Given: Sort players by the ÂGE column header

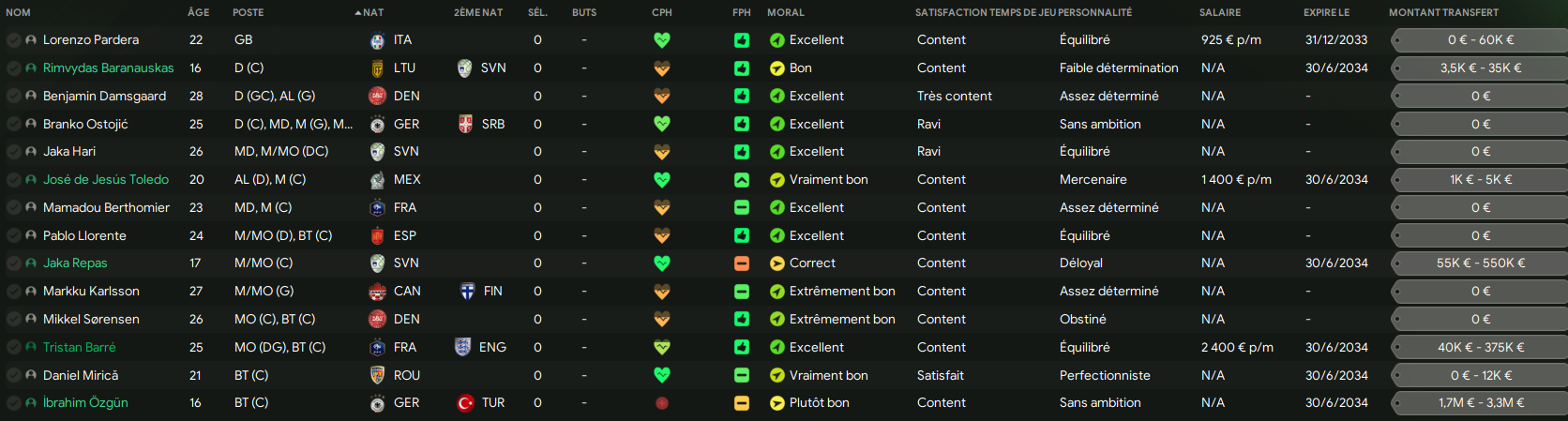Looking at the screenshot, I should pyautogui.click(x=198, y=12).
